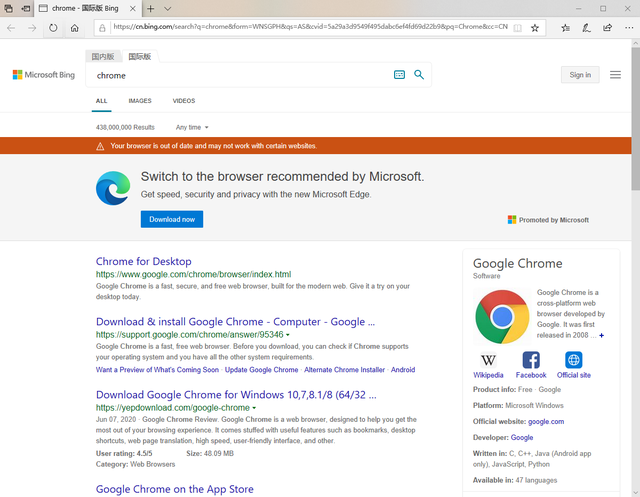Click the chrome search input field
This screenshot has width=640, height=497.
241,75
